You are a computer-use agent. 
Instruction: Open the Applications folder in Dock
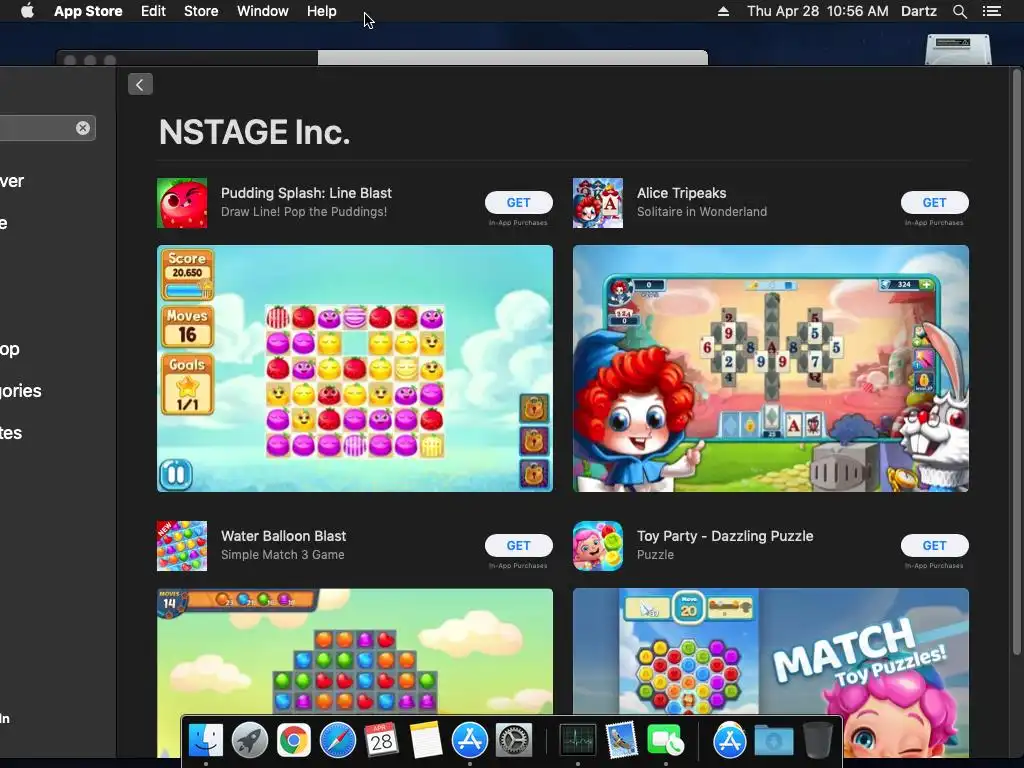(729, 740)
